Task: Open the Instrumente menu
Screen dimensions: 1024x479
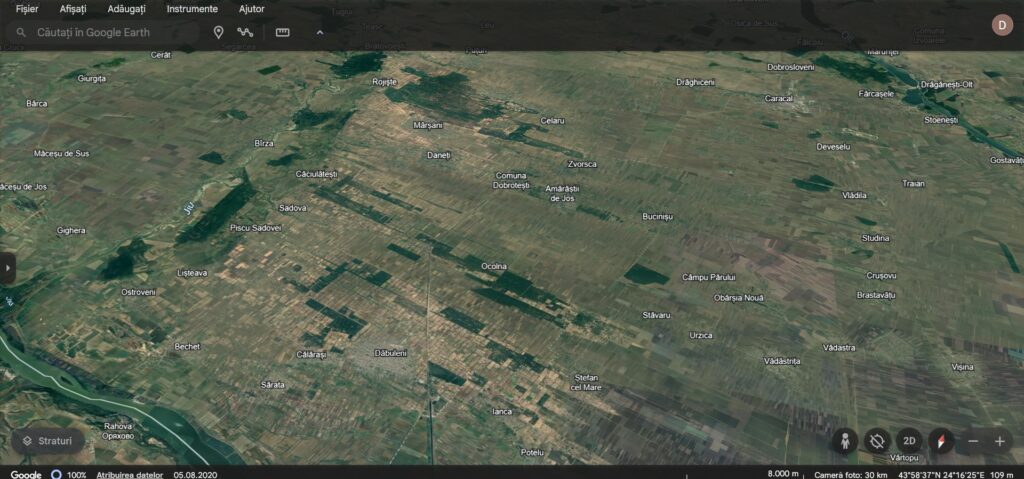Action: tap(192, 9)
